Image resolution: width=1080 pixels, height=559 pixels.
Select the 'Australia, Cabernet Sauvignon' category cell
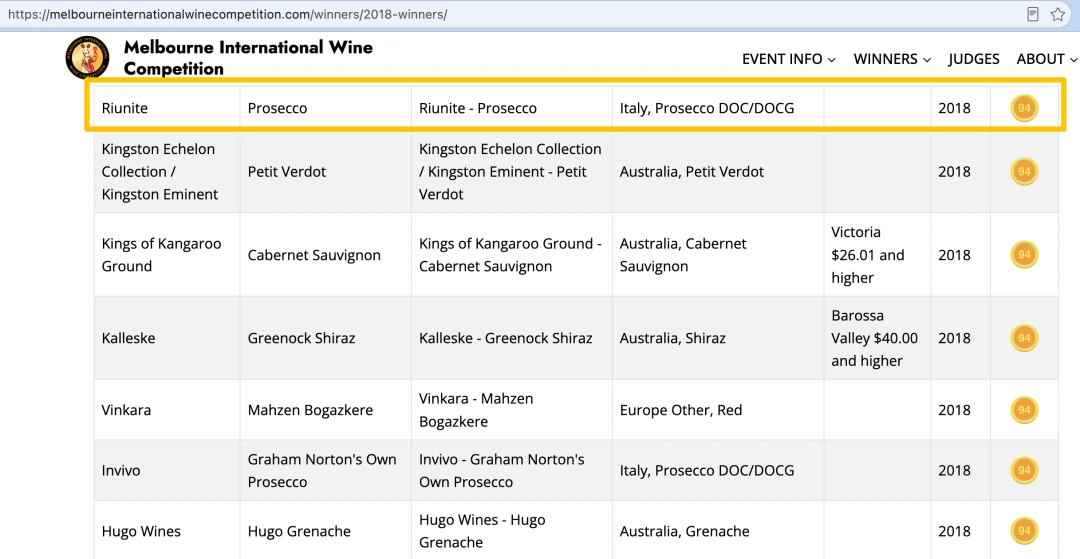(x=718, y=255)
